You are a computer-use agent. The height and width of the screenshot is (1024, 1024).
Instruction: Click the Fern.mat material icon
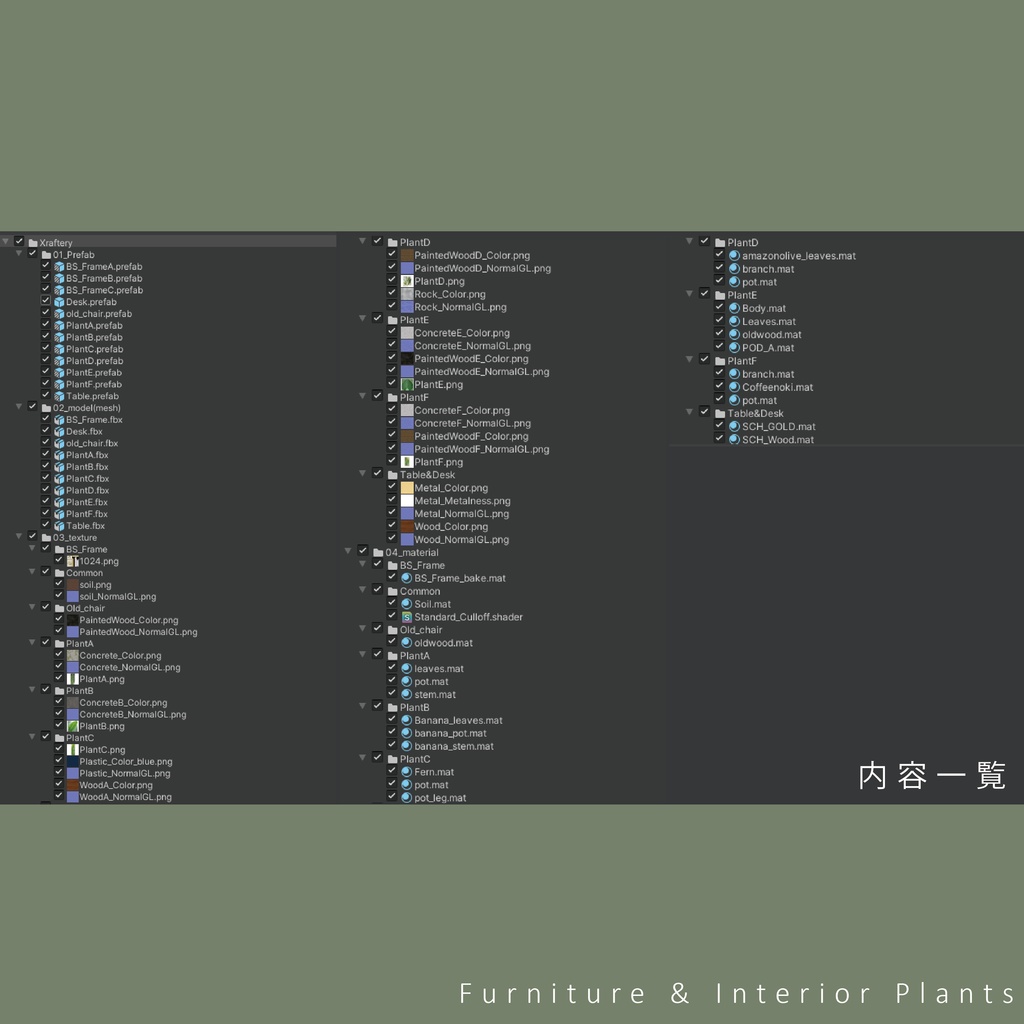406,772
